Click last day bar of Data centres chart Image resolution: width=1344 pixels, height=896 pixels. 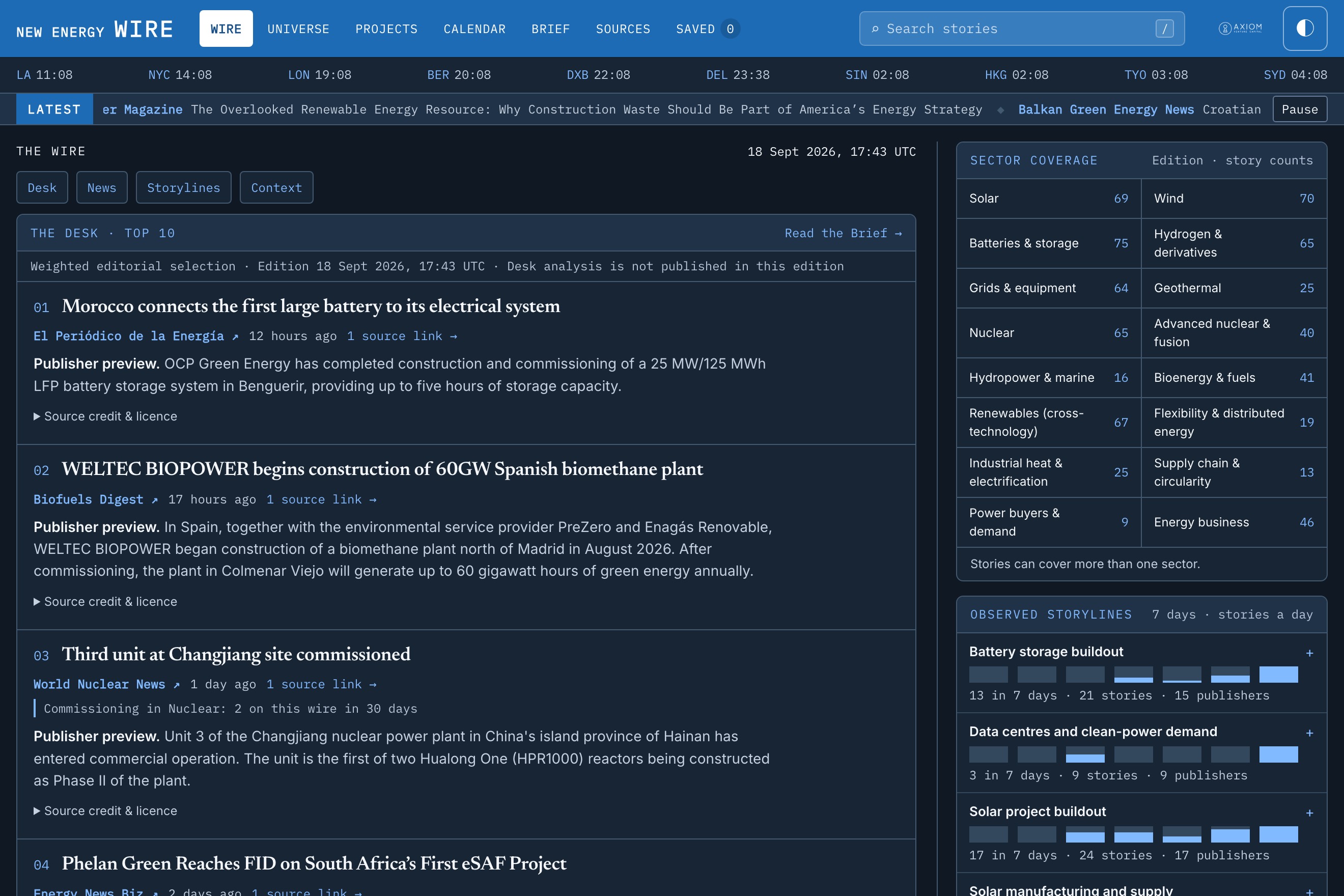pos(1278,754)
